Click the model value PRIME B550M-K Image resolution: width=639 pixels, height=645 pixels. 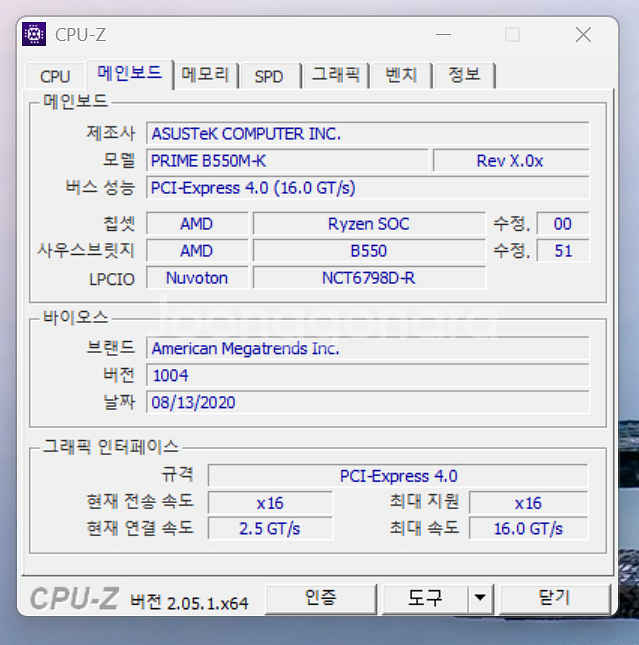287,160
